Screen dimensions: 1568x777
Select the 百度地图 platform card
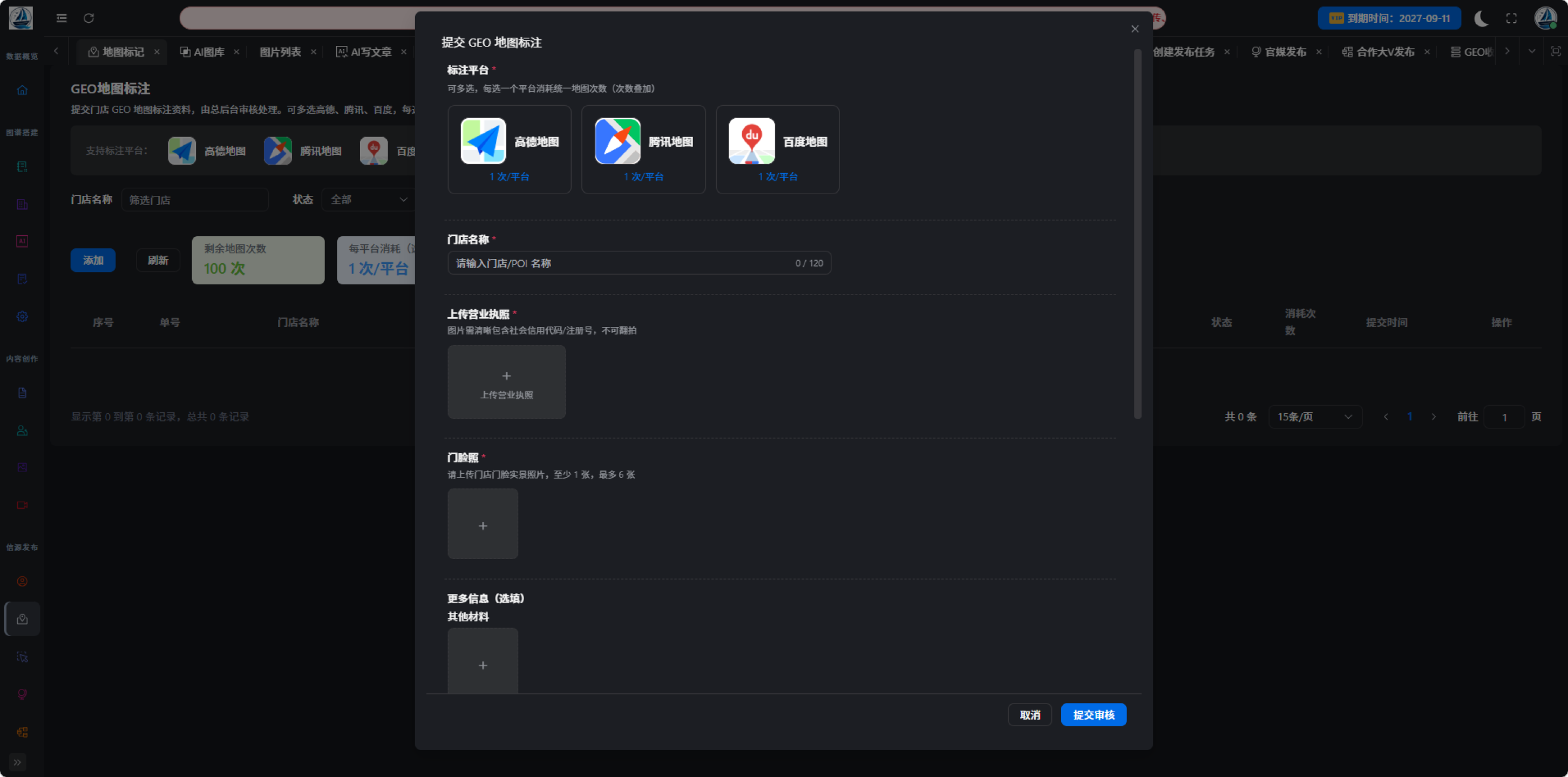[777, 149]
